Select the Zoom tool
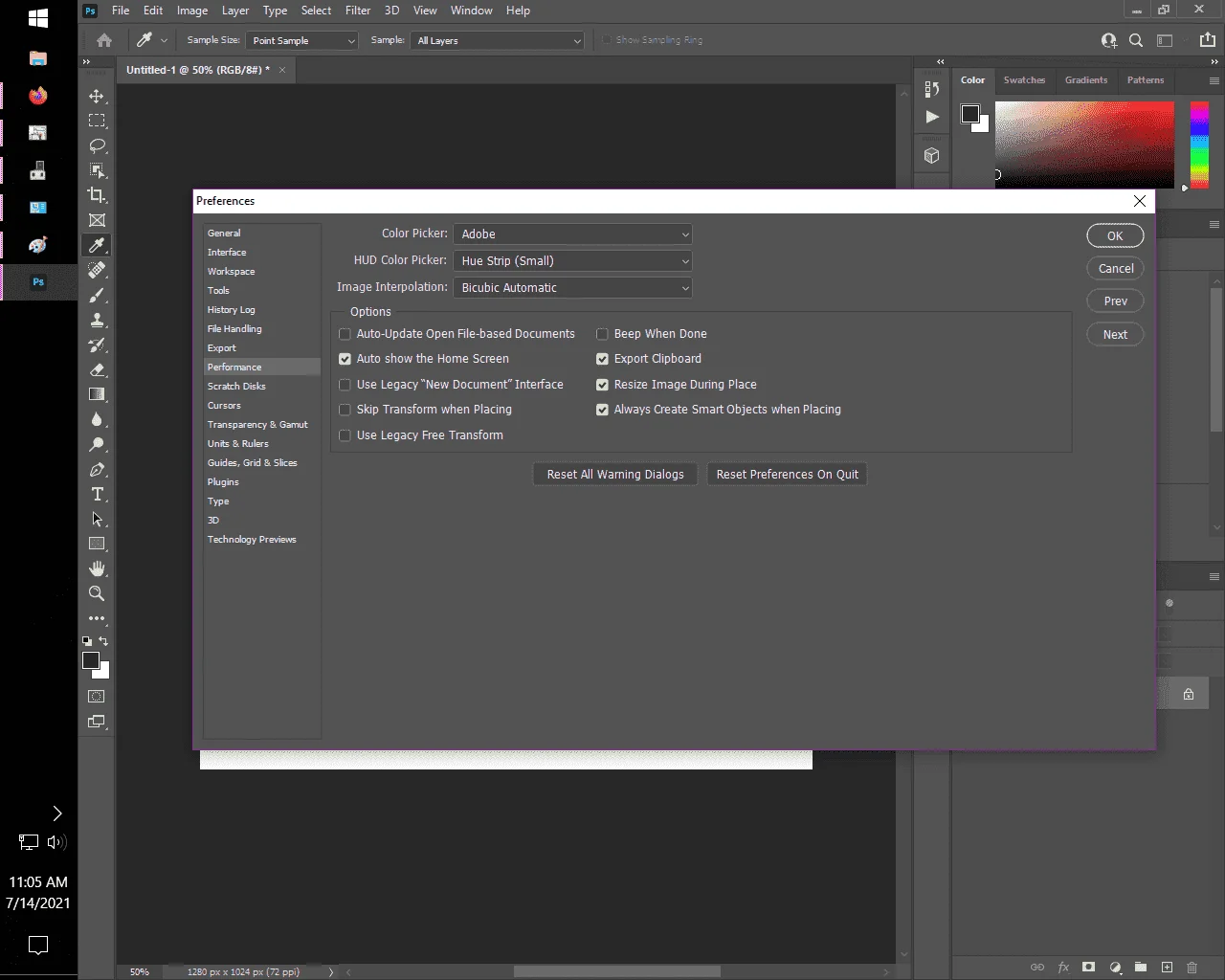 [x=97, y=593]
